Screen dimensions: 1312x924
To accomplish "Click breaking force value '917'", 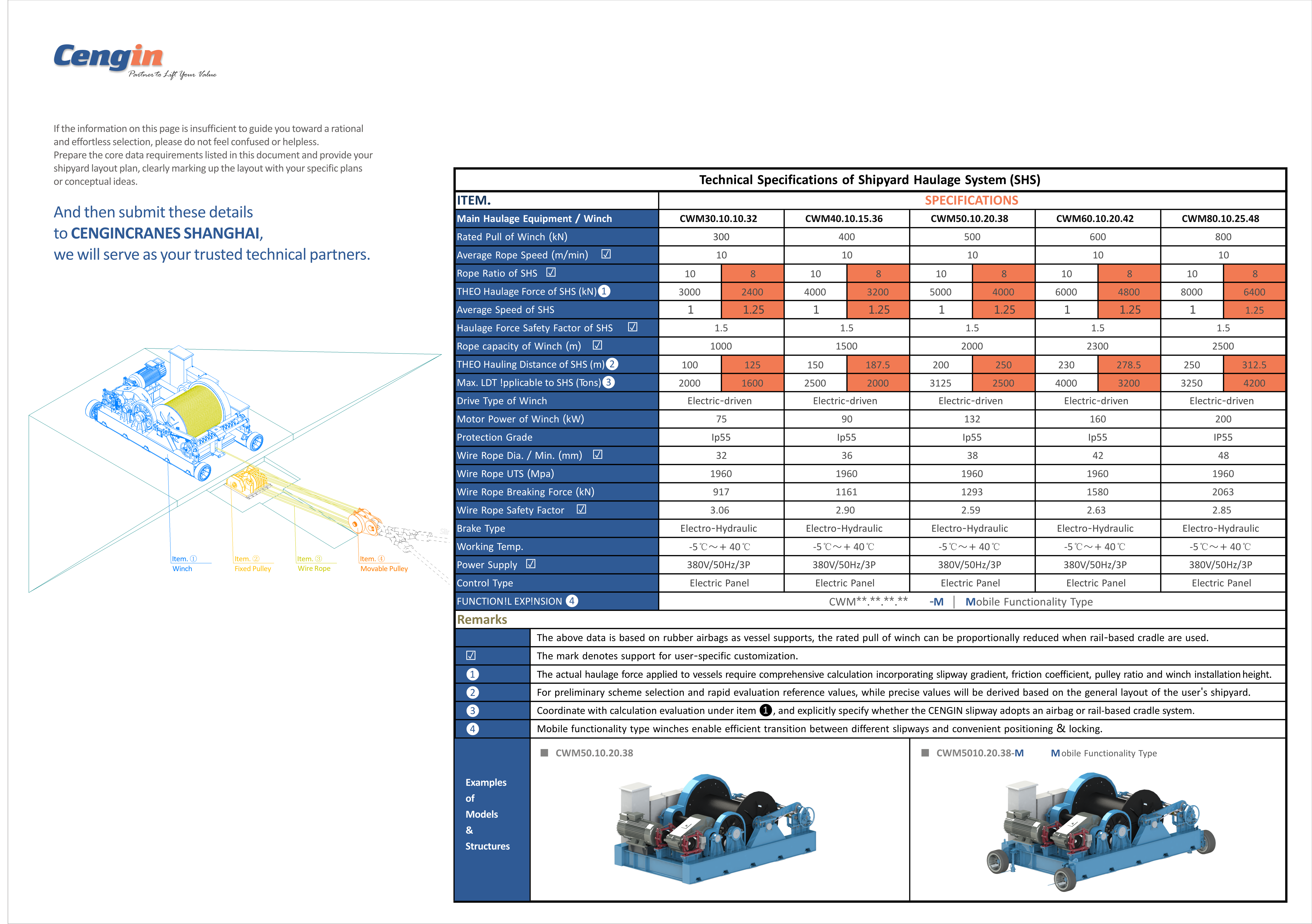I will tap(721, 492).
